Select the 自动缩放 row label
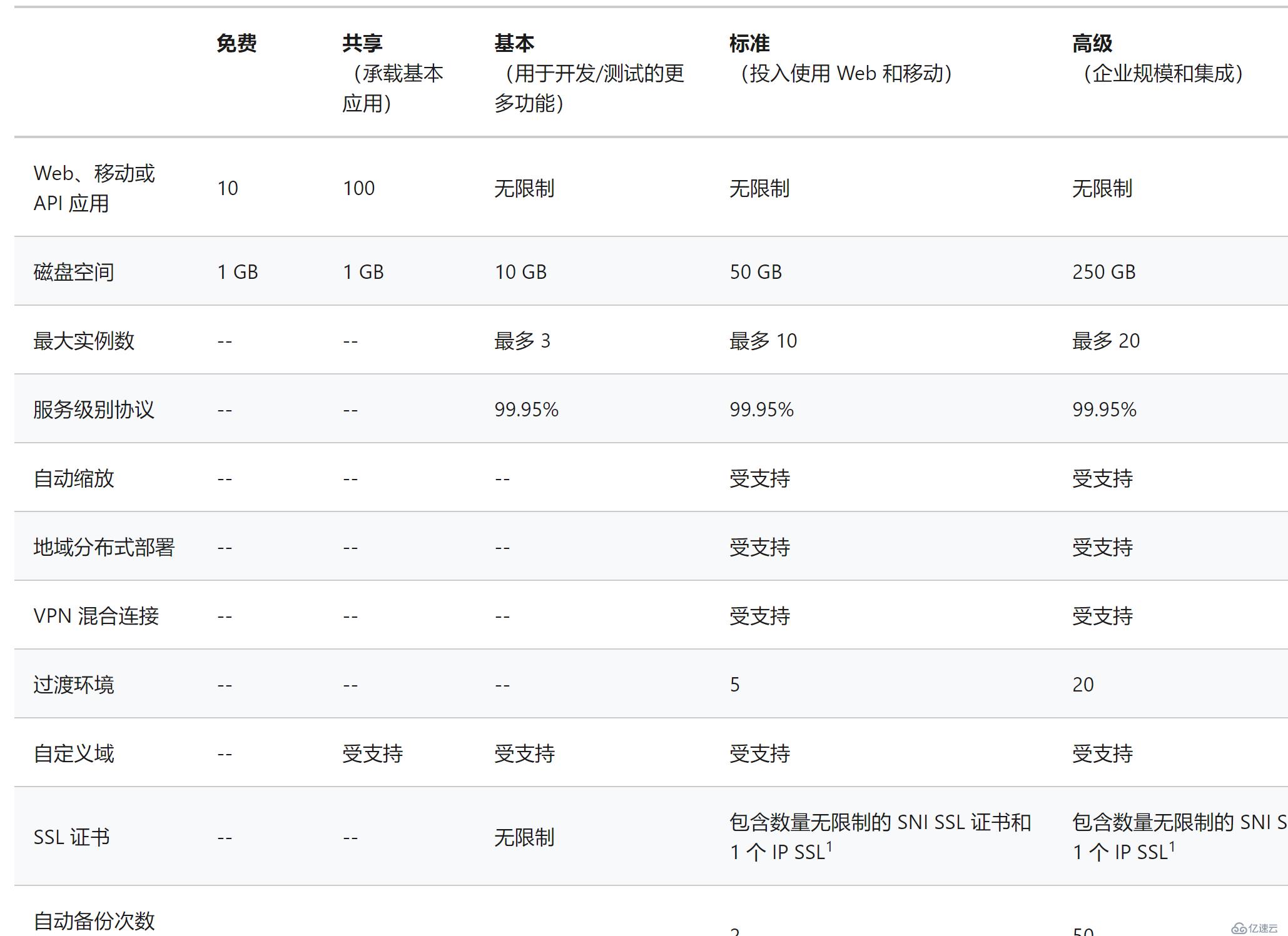Screen dimensions: 1288x936 74,478
